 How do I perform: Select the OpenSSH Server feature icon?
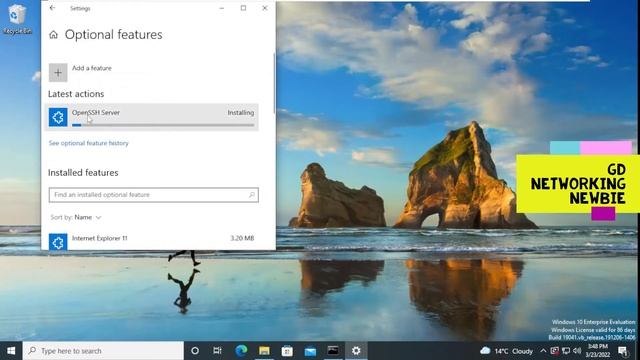58,117
